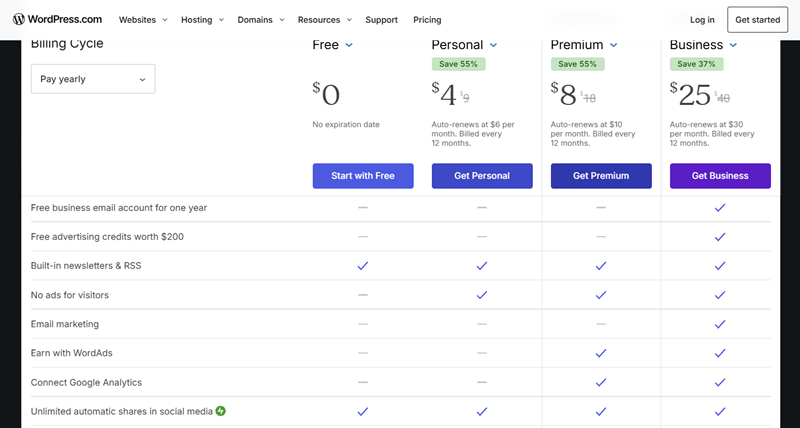The image size is (800, 428).
Task: Click Business checkmark for Built-in newsletters & RSS
Action: [x=720, y=266]
